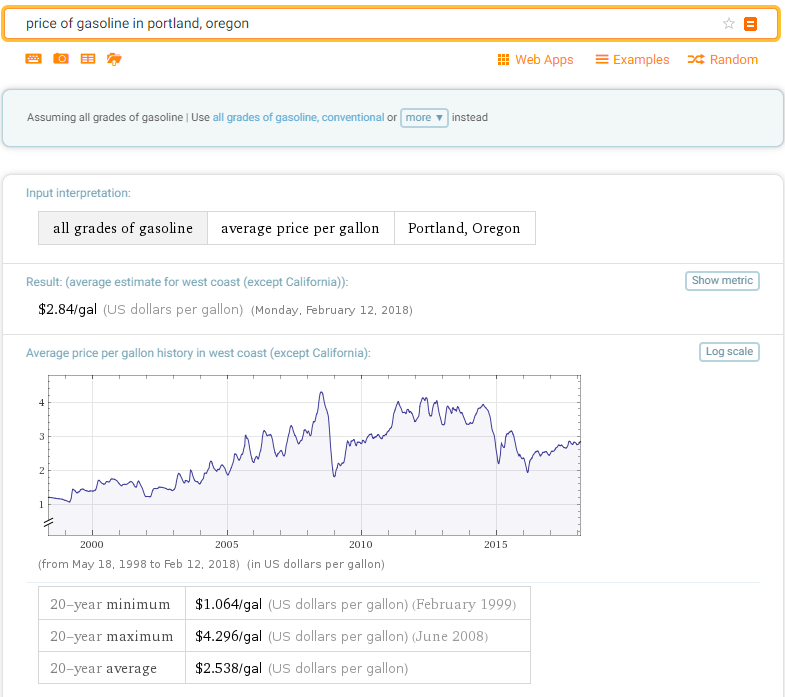Open the extended keyboard icon
The height and width of the screenshot is (697, 785).
point(34,59)
